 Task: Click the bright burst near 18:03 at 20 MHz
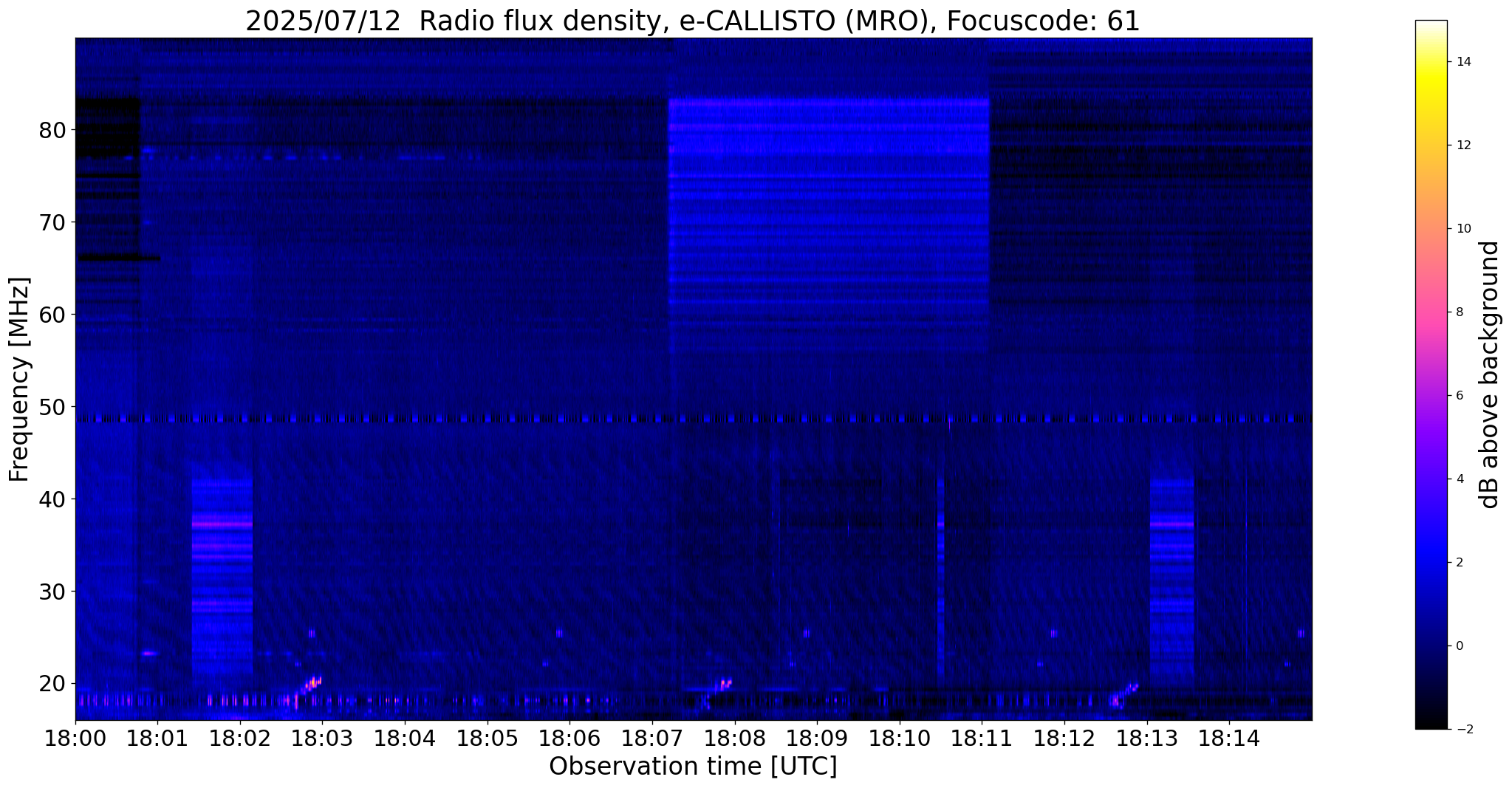pyautogui.click(x=312, y=684)
